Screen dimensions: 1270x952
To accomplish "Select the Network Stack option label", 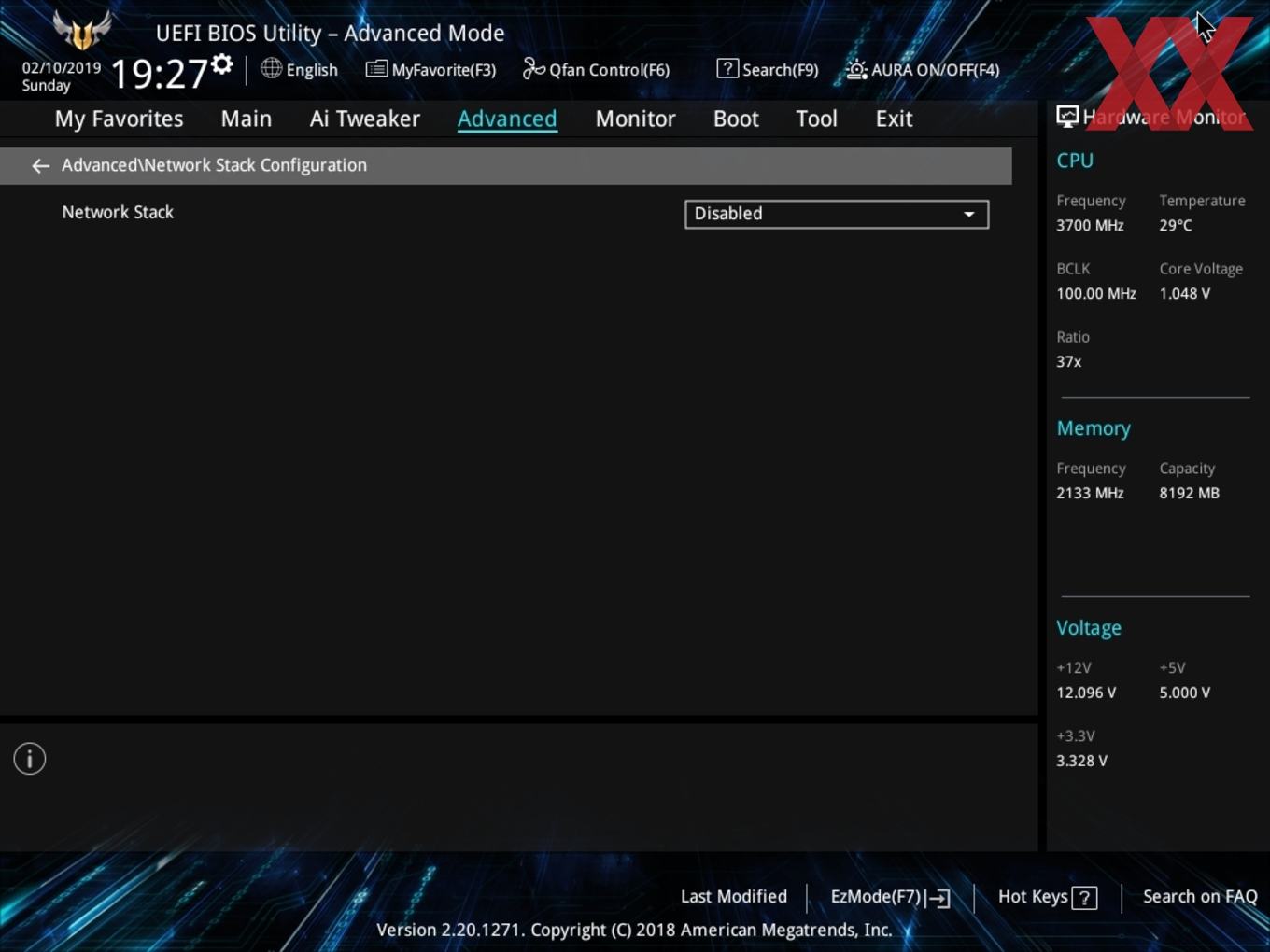I will pos(118,212).
